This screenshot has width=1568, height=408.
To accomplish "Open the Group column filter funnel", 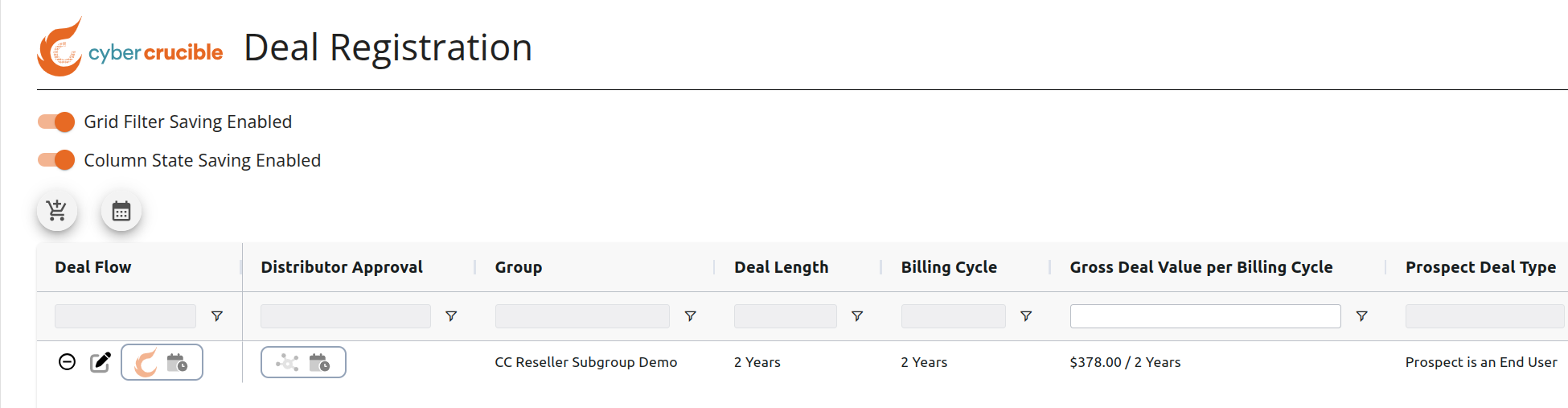I will tap(690, 316).
